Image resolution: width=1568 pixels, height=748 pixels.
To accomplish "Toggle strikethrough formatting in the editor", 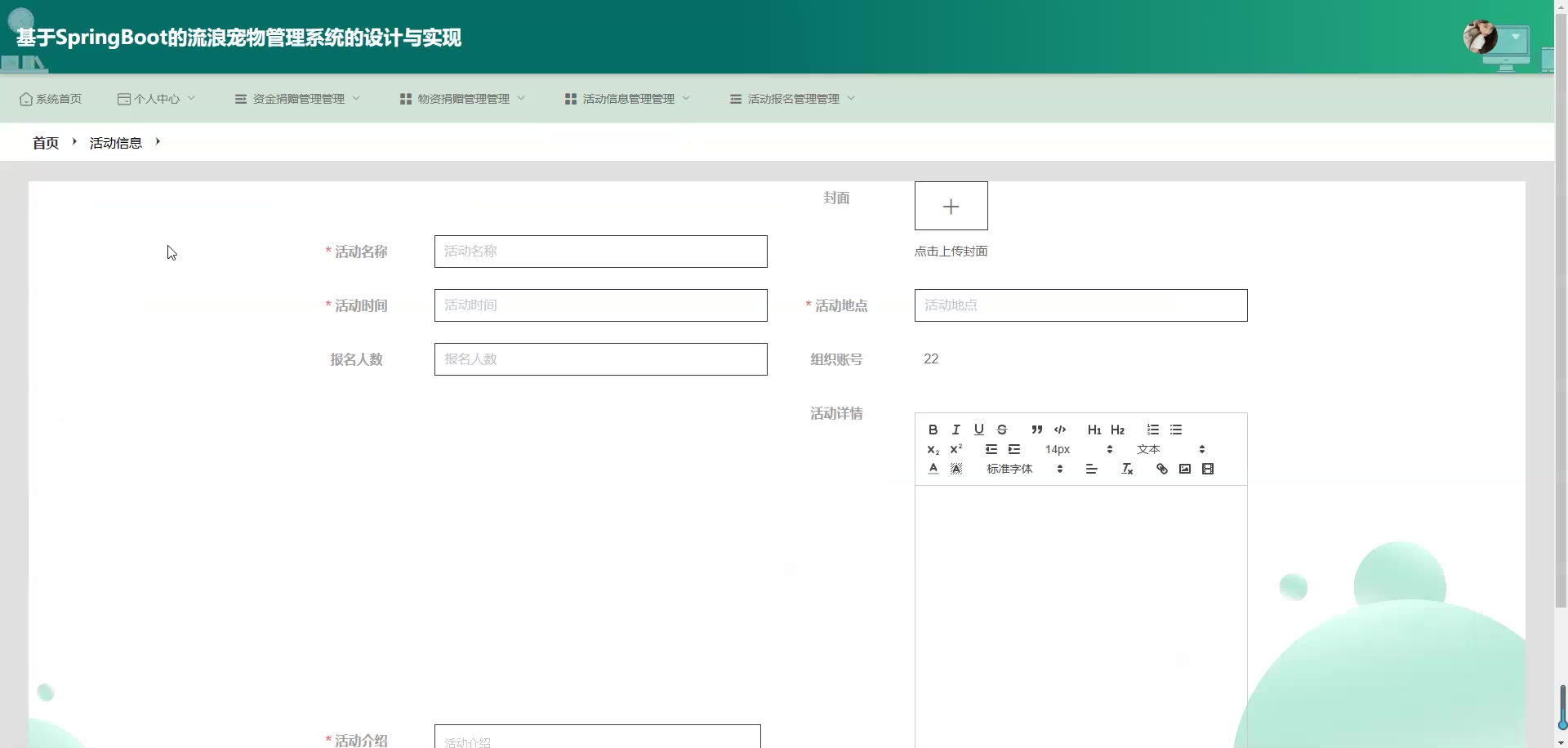I will (x=1001, y=430).
